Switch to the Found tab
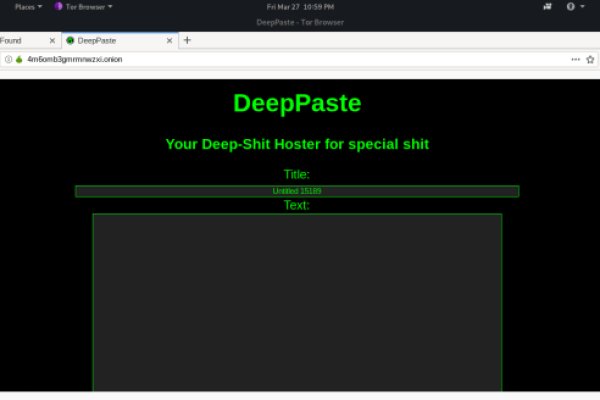The image size is (600, 400). [x=20, y=41]
